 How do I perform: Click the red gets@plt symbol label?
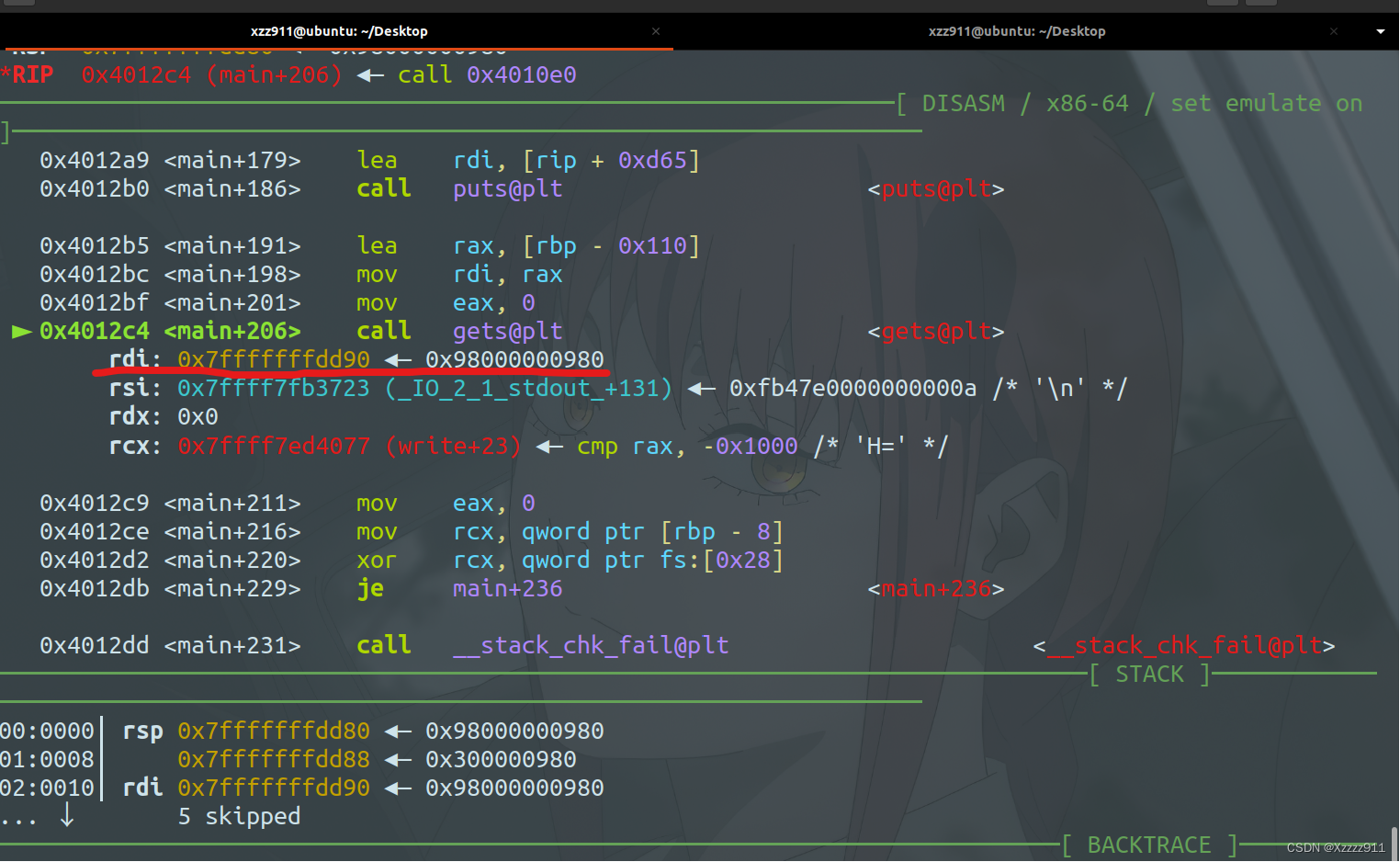pos(935,332)
